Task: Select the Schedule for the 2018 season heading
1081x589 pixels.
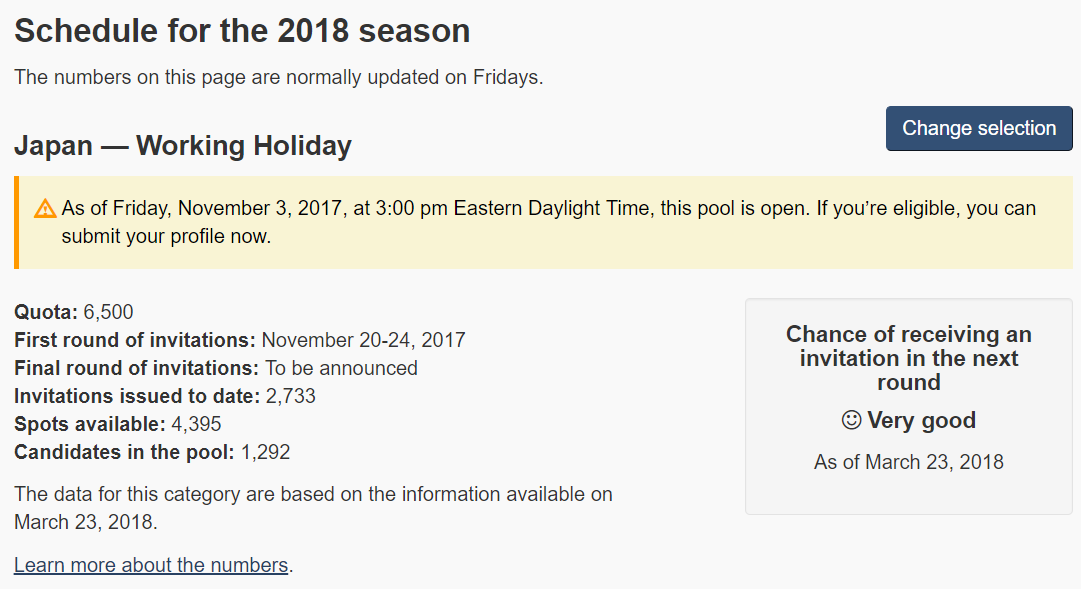Action: pyautogui.click(x=242, y=31)
